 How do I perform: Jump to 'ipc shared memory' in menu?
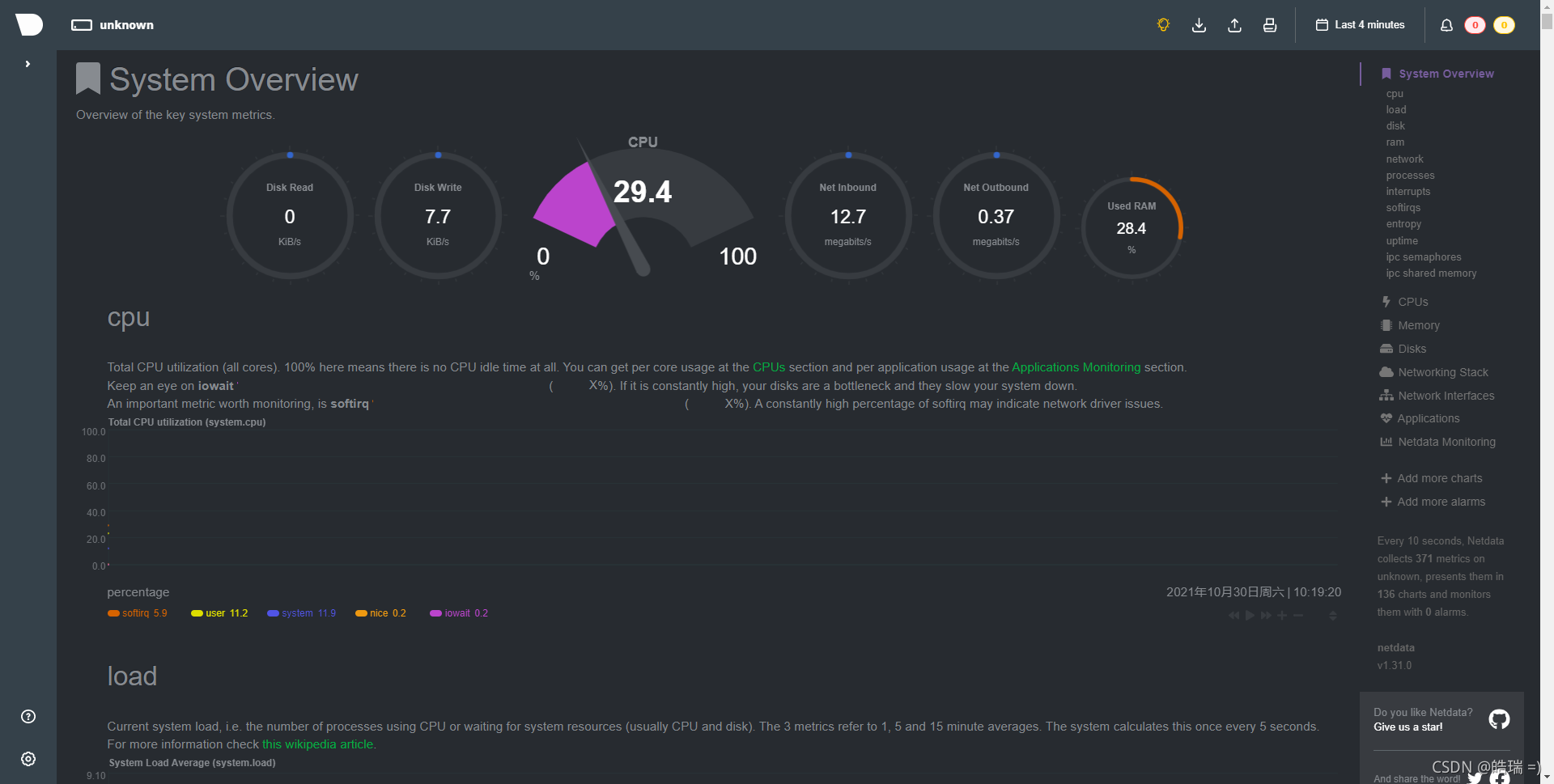pos(1431,273)
